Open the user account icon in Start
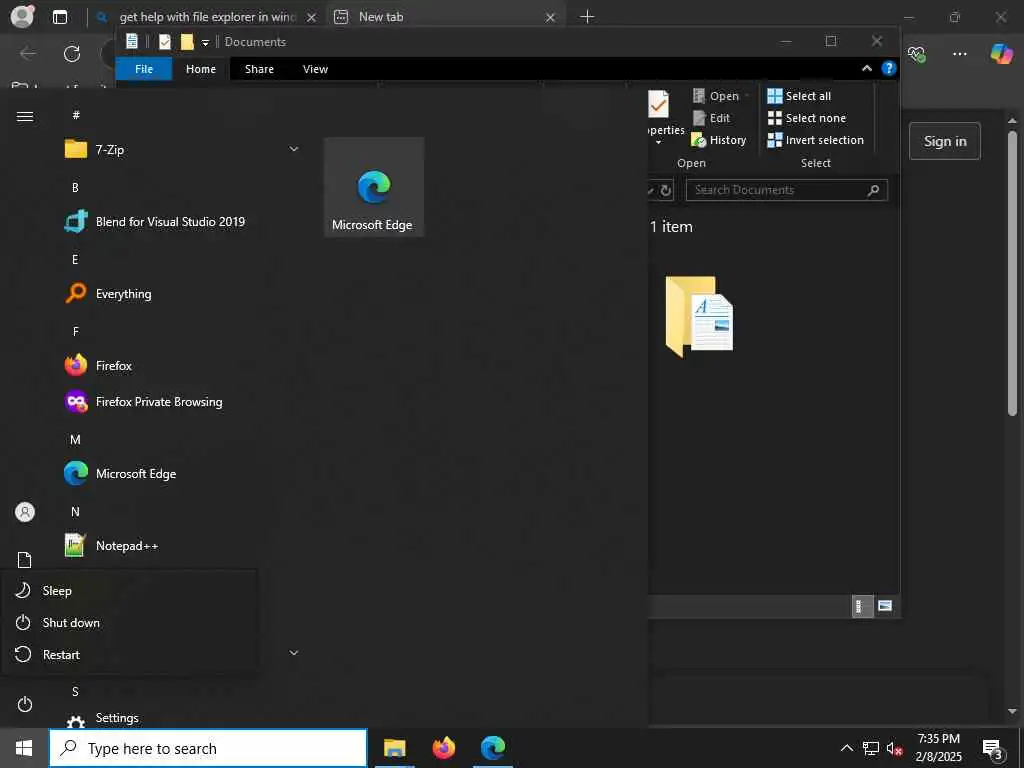The image size is (1024, 768). 25,512
